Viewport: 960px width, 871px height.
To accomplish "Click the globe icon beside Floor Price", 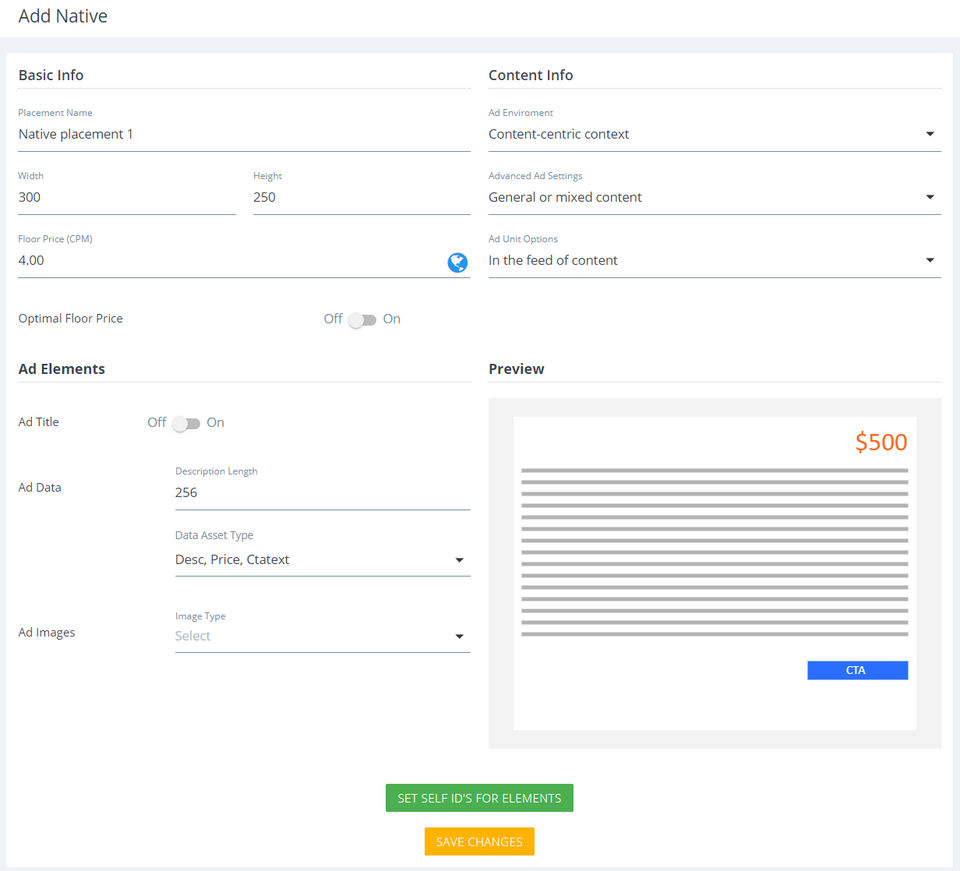I will coord(458,262).
